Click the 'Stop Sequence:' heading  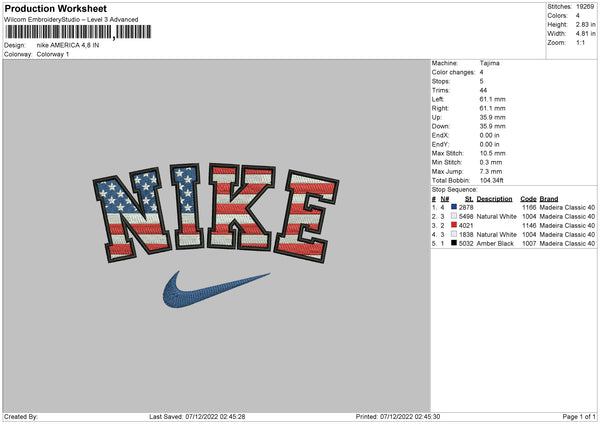point(455,189)
